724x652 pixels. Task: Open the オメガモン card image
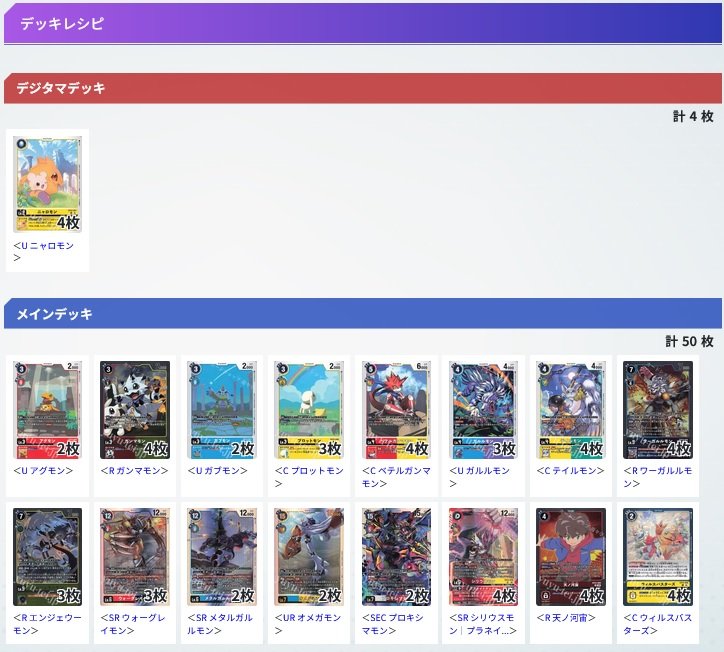click(x=309, y=557)
